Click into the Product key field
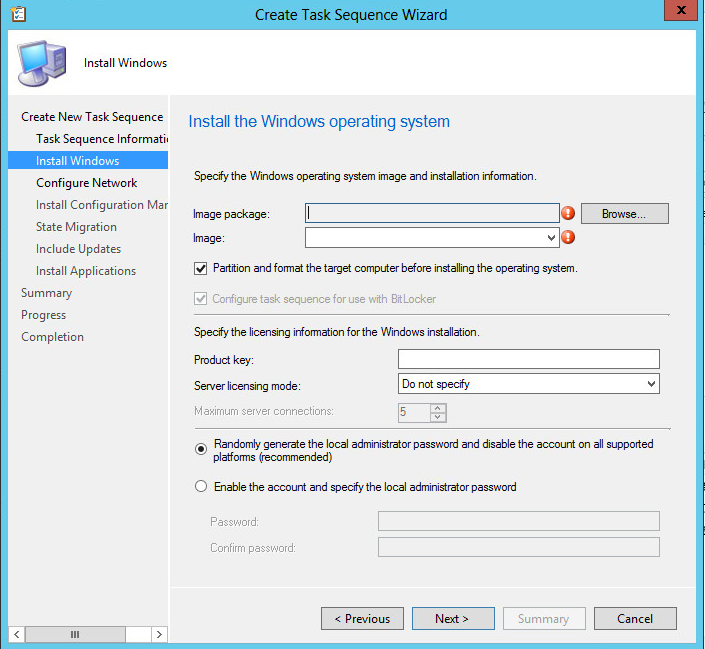Screen dimensions: 705x649 click(529, 359)
